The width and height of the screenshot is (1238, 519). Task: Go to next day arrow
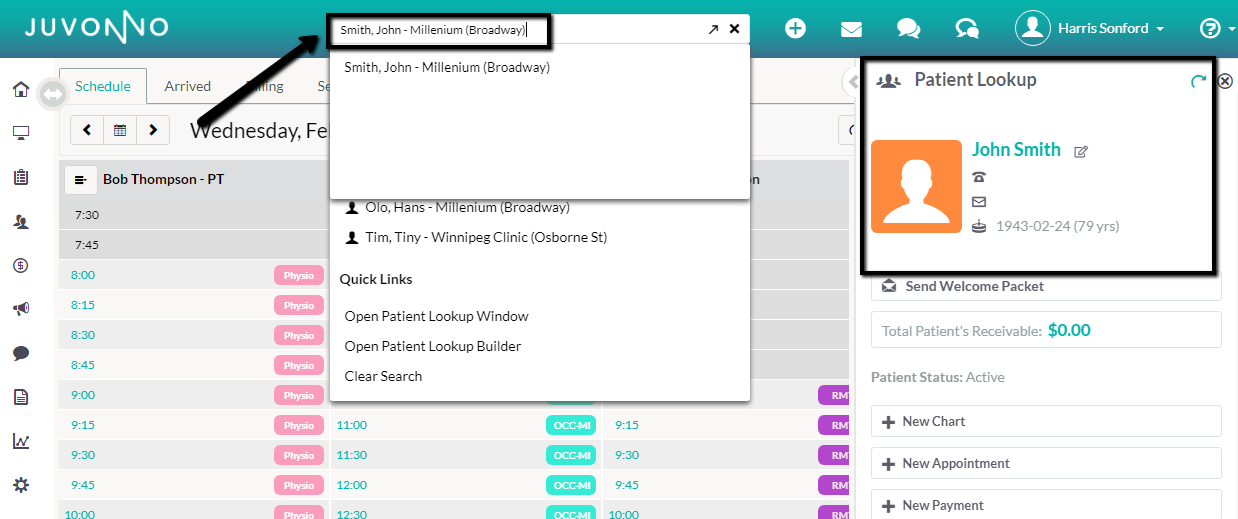153,130
